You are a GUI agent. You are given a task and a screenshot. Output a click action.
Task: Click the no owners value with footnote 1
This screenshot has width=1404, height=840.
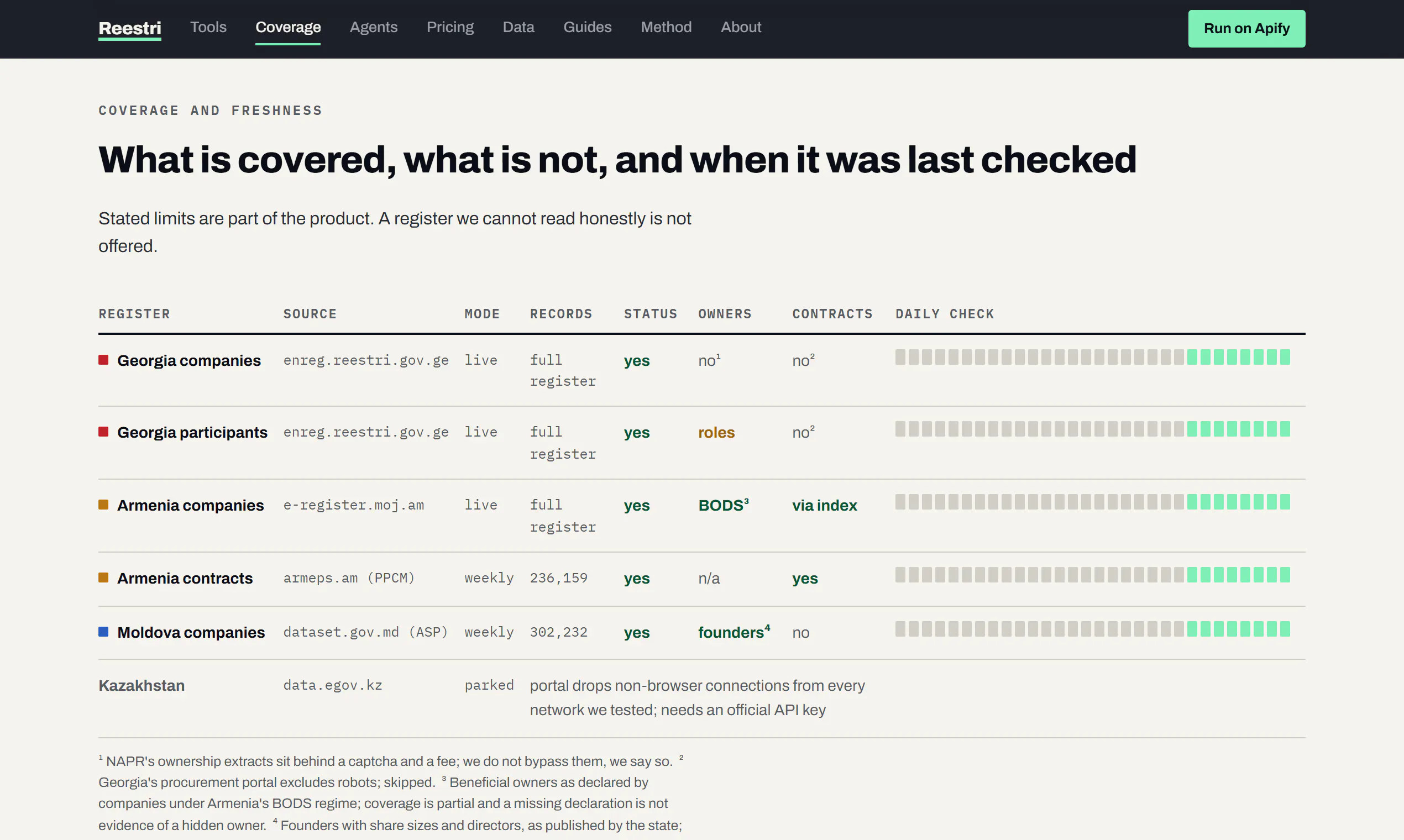pyautogui.click(x=709, y=360)
